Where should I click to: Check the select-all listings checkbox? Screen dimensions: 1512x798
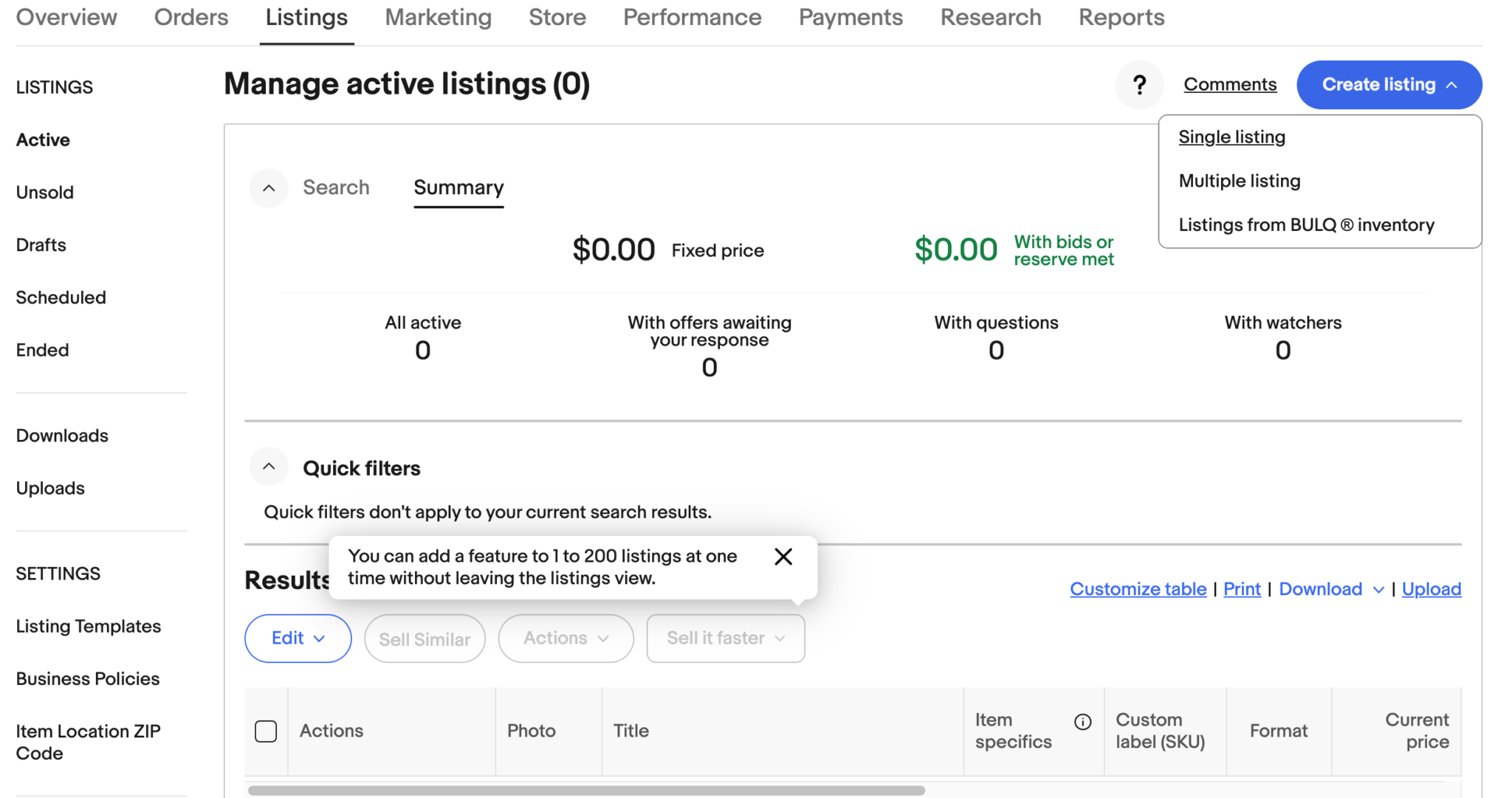pos(265,731)
